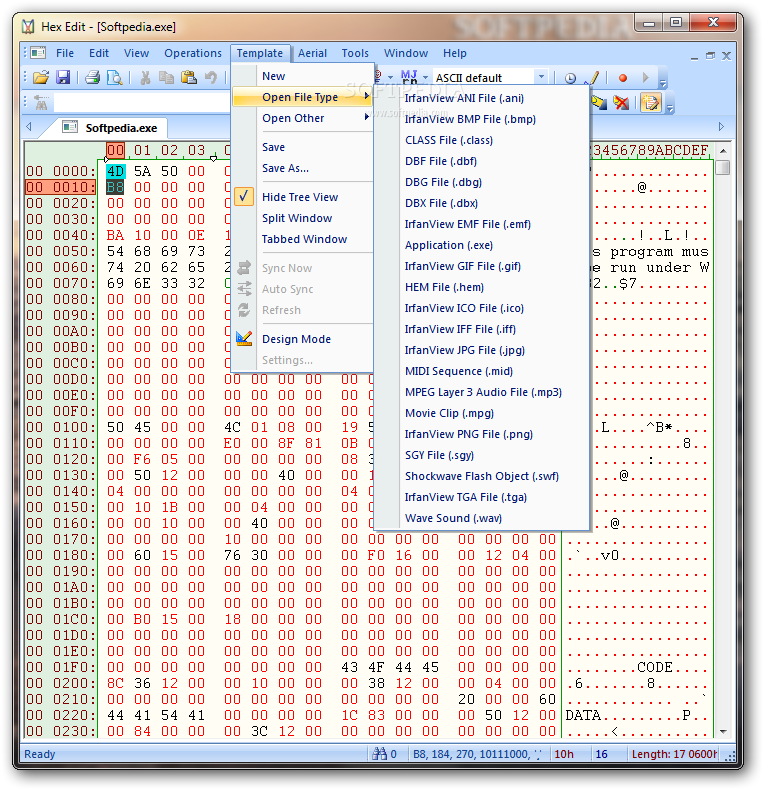The image size is (764, 790).
Task: Click the 4D hex byte at address 0000
Action: point(115,171)
